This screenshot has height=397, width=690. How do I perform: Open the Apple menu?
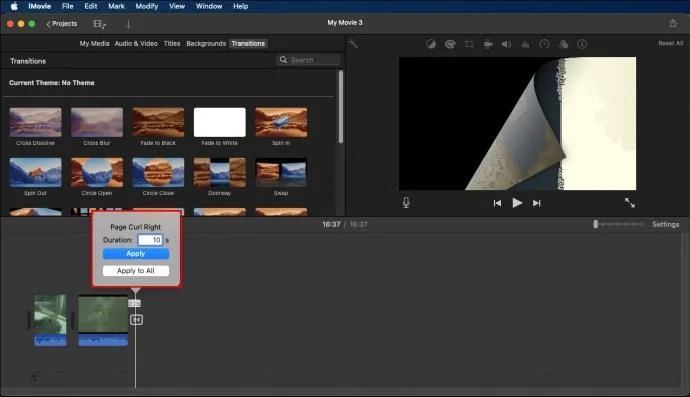[x=14, y=6]
